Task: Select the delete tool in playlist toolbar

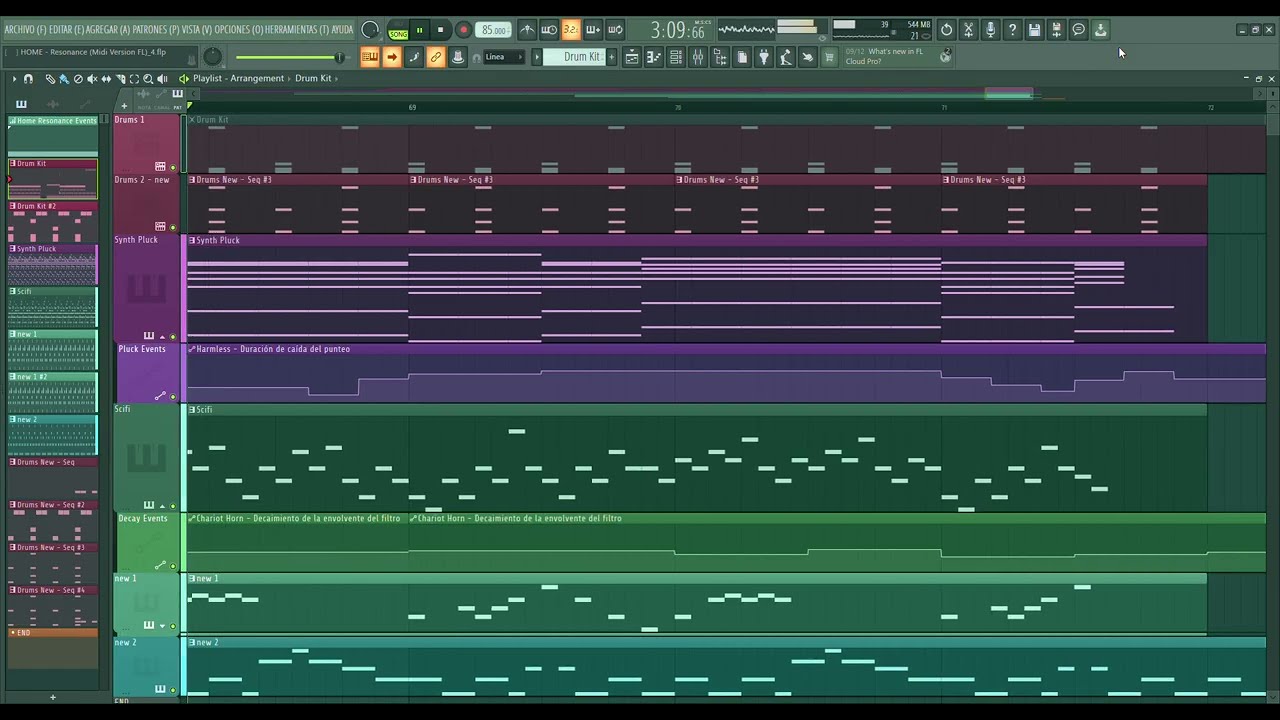Action: [x=78, y=78]
